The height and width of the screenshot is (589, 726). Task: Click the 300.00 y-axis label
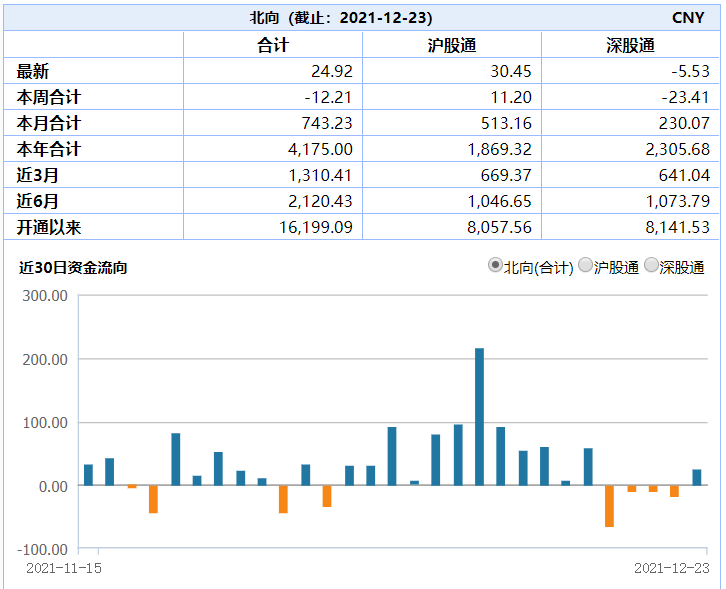click(x=45, y=295)
